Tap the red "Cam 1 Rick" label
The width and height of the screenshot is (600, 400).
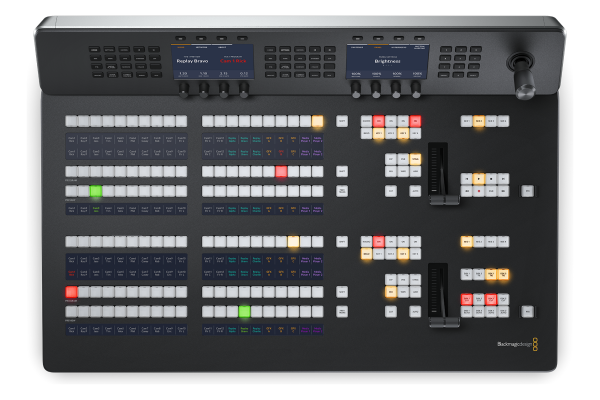point(233,61)
